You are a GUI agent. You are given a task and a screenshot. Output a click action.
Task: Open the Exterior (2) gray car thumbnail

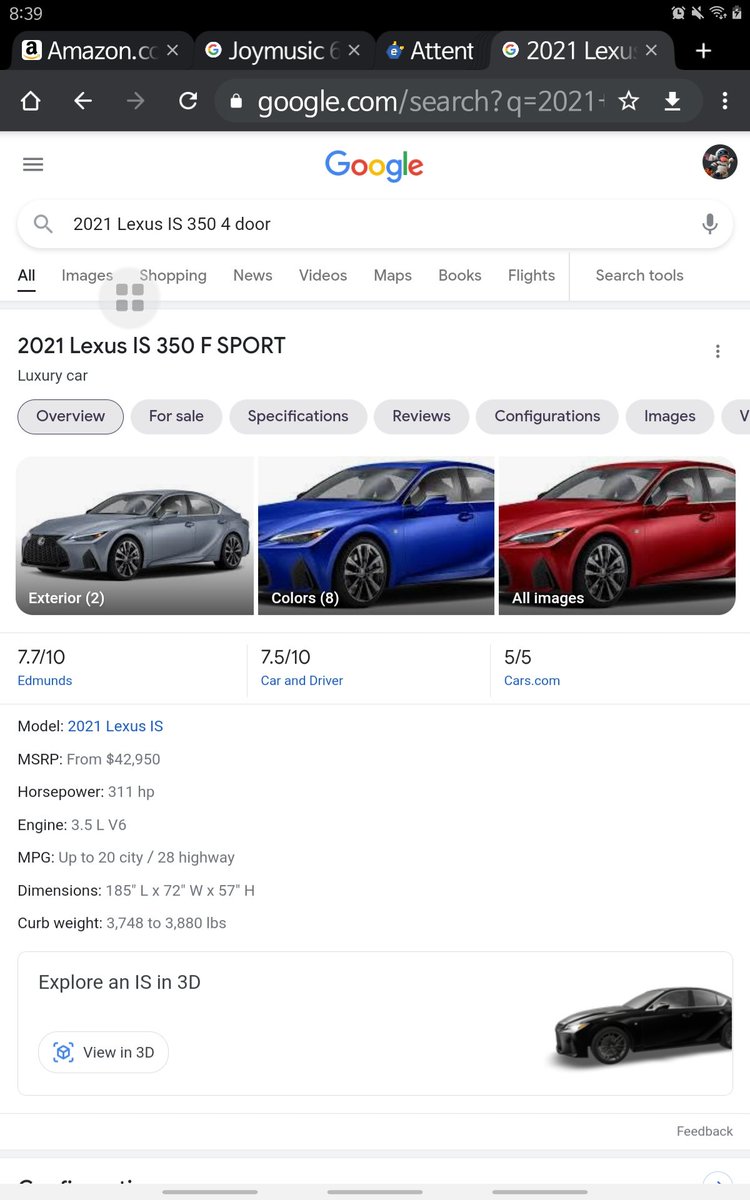tap(135, 536)
